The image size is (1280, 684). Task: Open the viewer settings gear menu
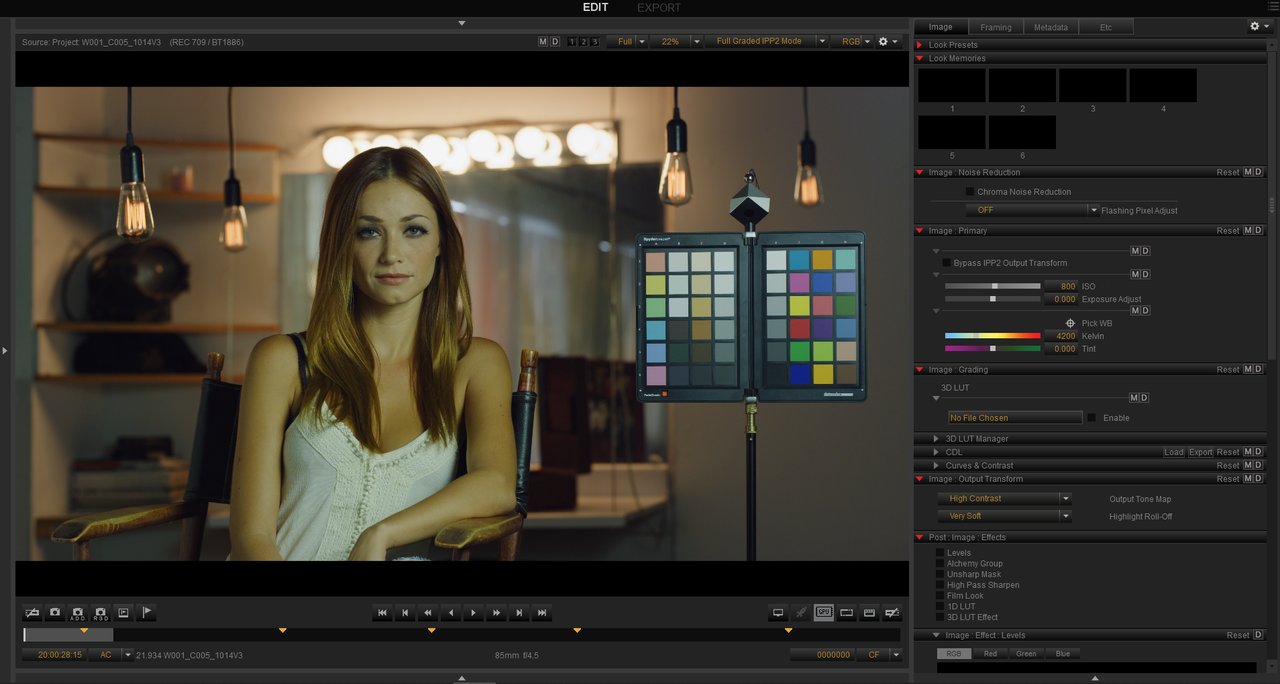click(887, 42)
